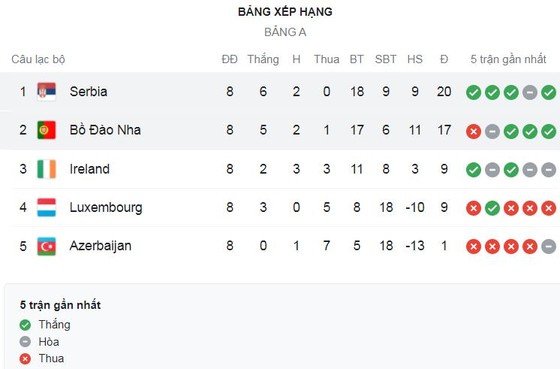
Task: Click the Azerbaijan flag icon
Action: coord(46,246)
